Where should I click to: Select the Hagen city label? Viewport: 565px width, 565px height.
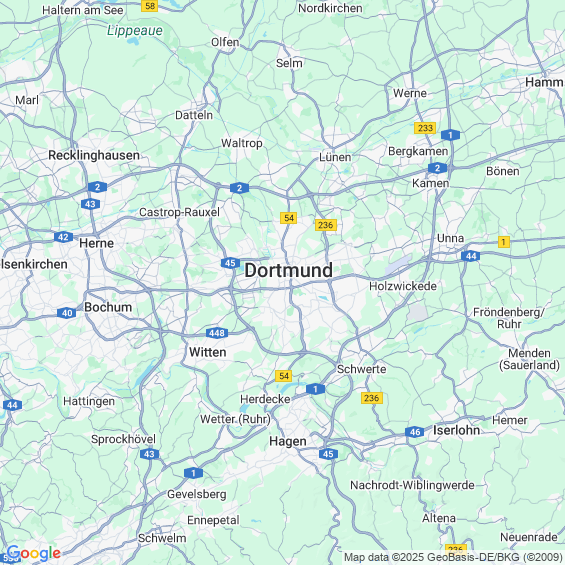click(x=288, y=441)
